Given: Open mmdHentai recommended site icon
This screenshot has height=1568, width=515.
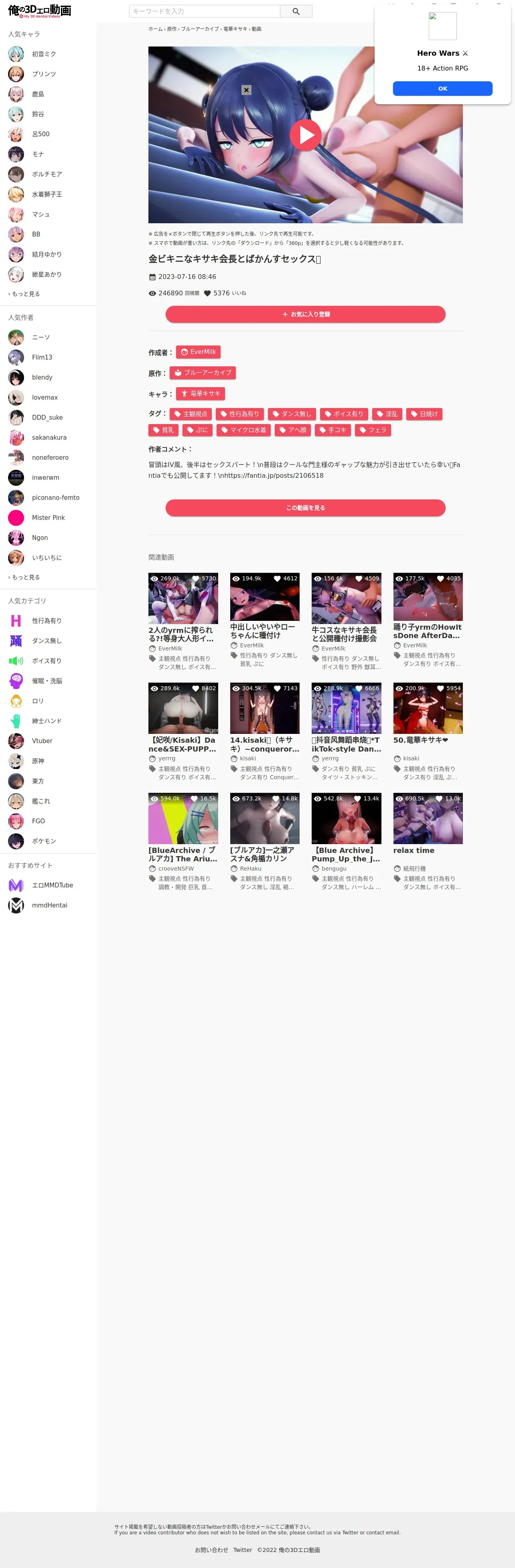Looking at the screenshot, I should (x=16, y=905).
